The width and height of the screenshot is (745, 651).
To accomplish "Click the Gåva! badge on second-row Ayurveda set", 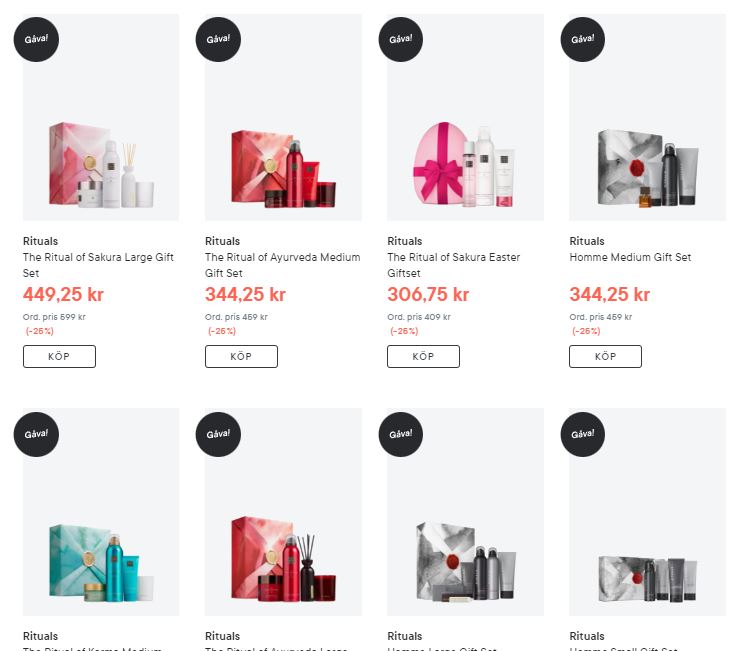I will pyautogui.click(x=218, y=434).
